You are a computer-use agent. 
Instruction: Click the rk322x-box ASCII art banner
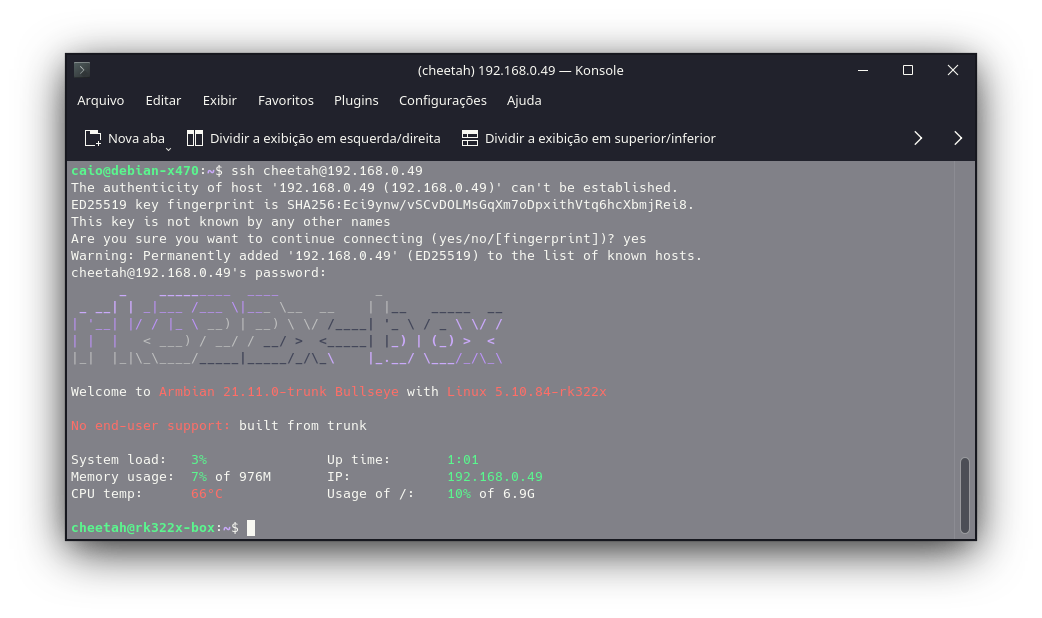point(287,329)
